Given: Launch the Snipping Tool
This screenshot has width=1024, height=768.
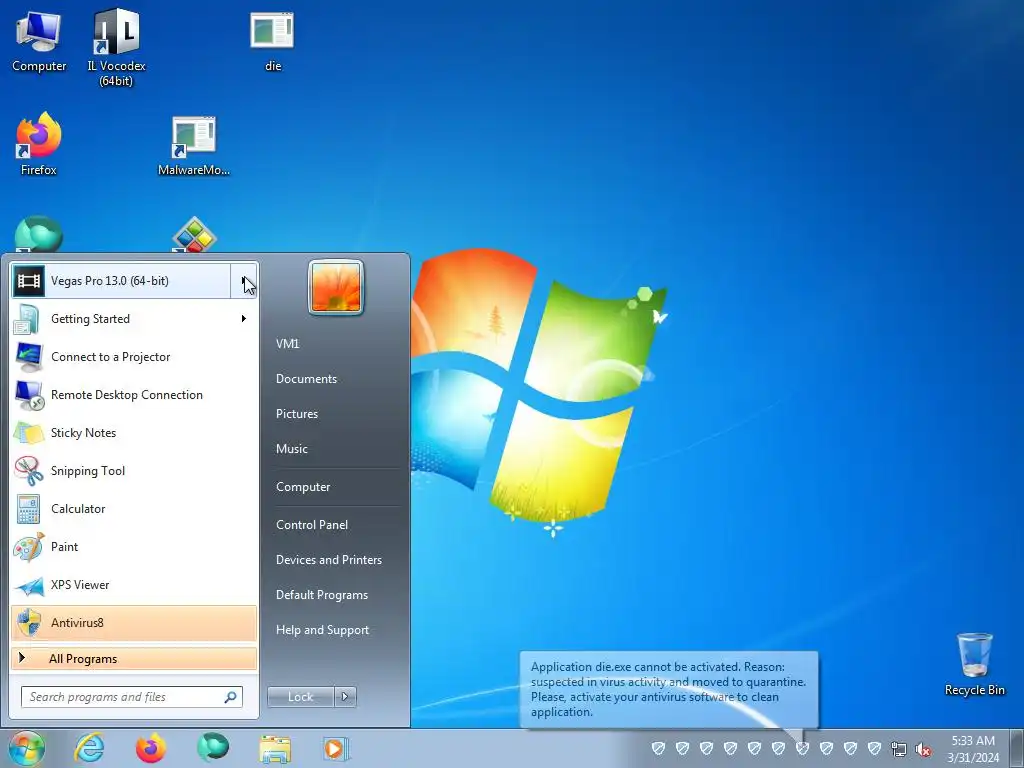Looking at the screenshot, I should pyautogui.click(x=134, y=471).
